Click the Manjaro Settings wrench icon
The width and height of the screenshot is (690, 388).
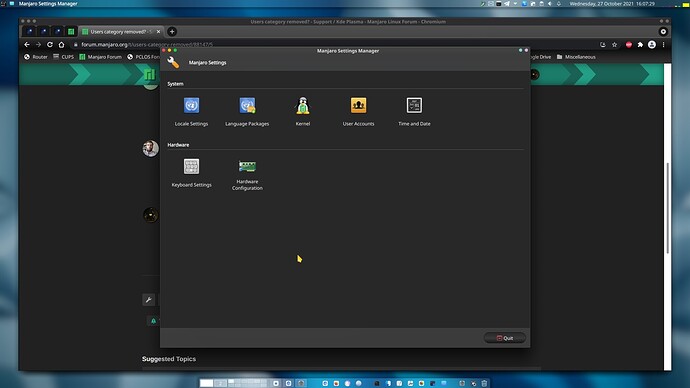173,62
